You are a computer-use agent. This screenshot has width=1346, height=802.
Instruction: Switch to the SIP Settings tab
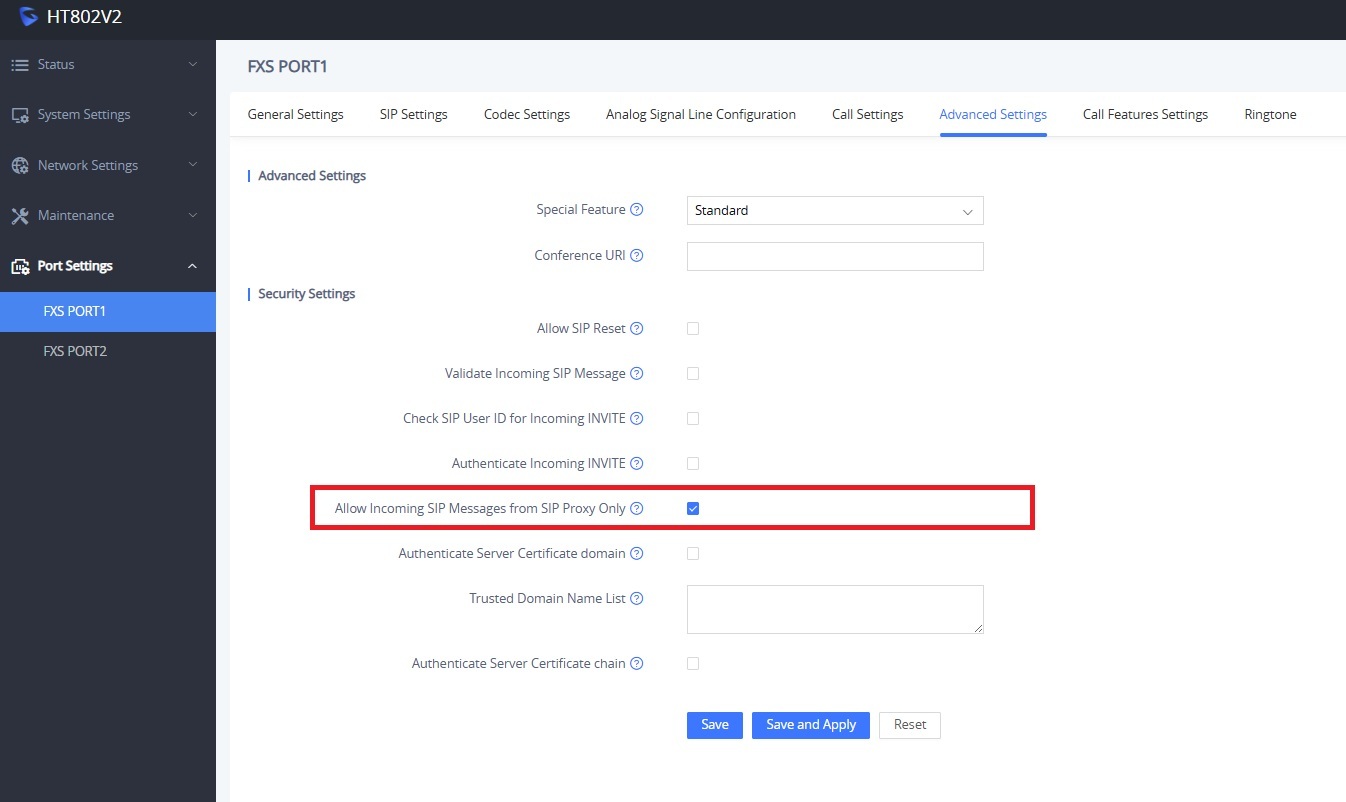pos(413,115)
